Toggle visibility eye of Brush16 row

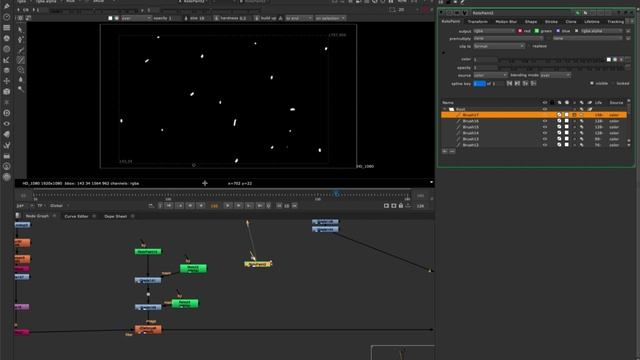click(544, 121)
